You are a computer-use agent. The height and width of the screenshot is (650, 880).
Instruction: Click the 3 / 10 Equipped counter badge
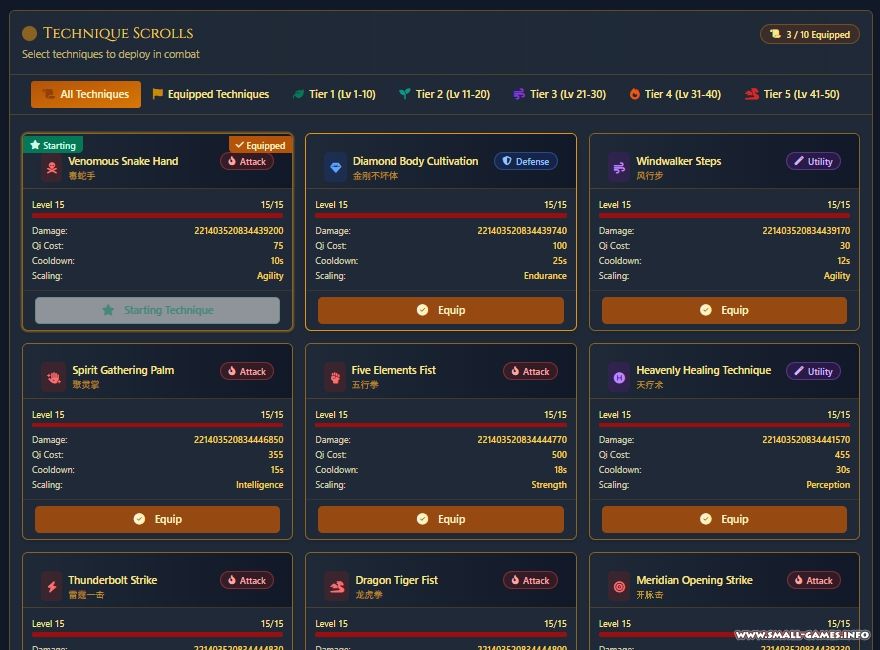[x=809, y=35]
